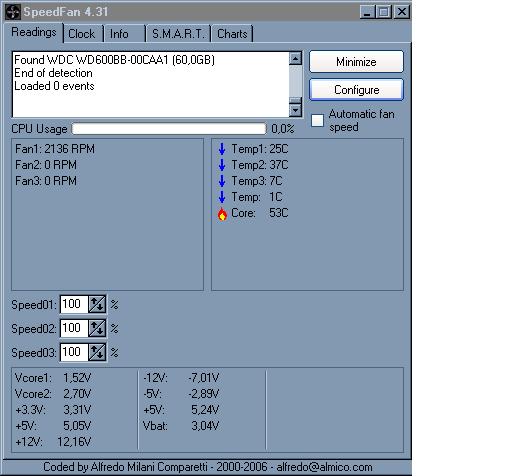Open the Configure dialog
The image size is (512, 476).
click(x=356, y=90)
